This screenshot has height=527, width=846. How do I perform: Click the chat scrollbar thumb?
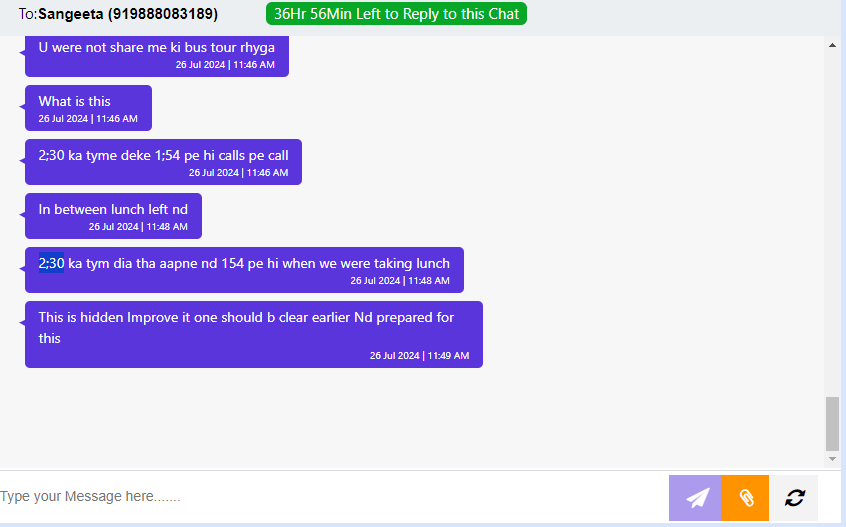click(832, 423)
